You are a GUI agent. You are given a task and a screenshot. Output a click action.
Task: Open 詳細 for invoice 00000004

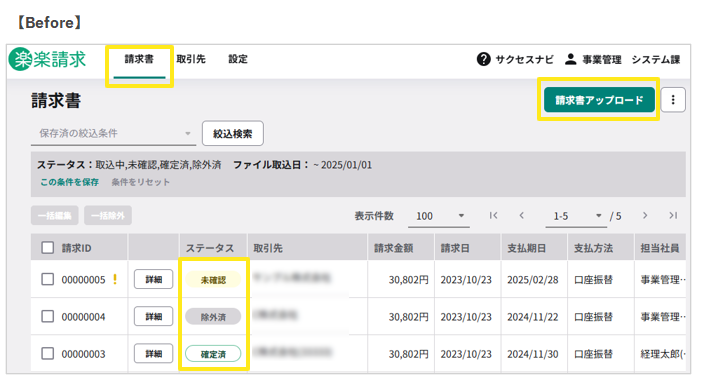(154, 317)
